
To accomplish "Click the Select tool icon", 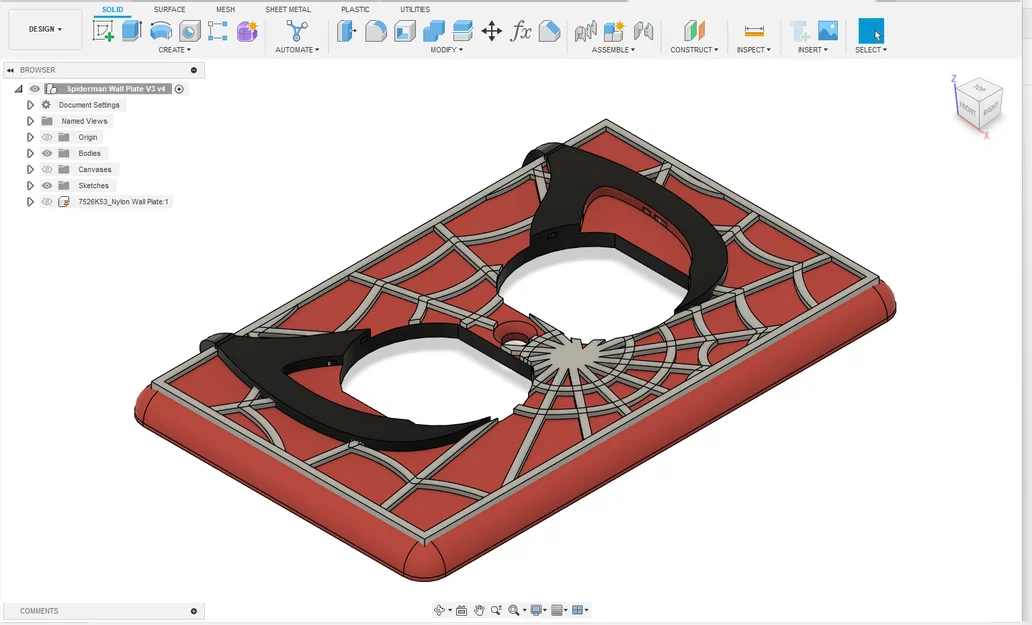I will click(871, 30).
